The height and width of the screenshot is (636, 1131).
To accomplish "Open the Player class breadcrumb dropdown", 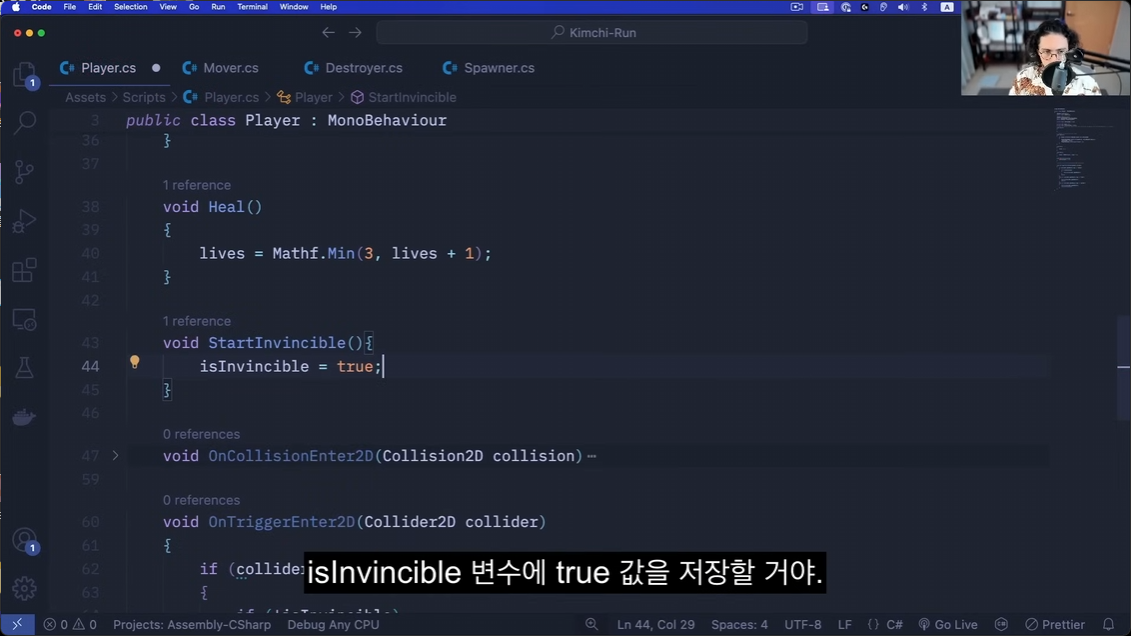I will pos(305,97).
